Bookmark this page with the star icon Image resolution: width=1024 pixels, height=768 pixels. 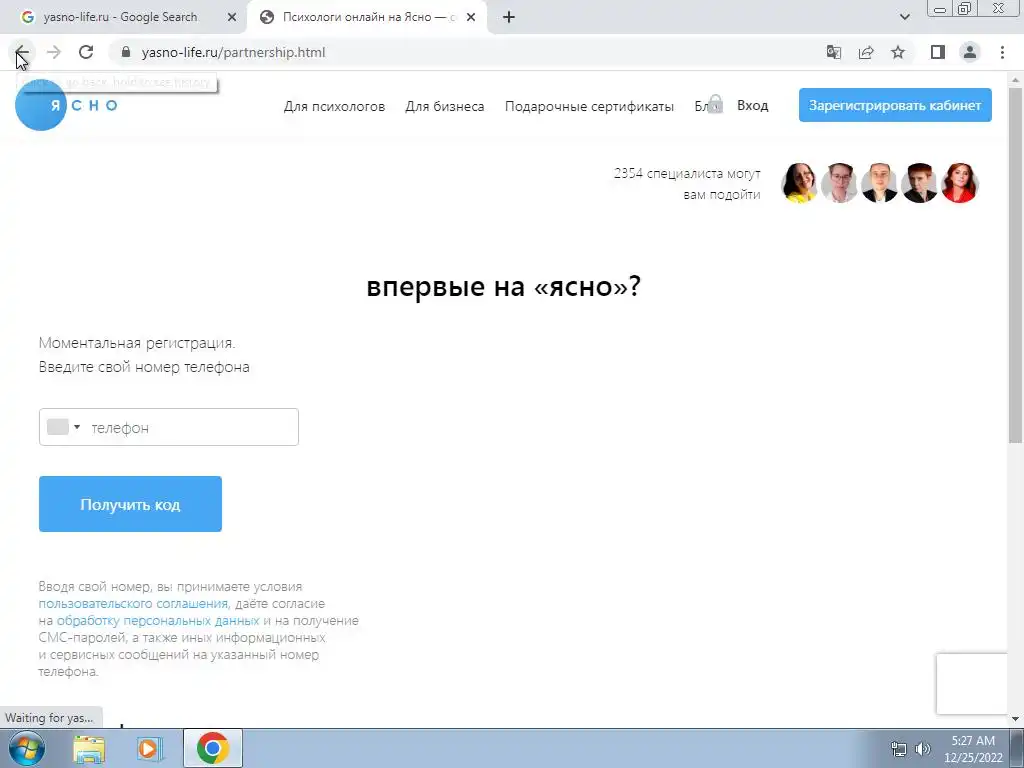click(898, 52)
